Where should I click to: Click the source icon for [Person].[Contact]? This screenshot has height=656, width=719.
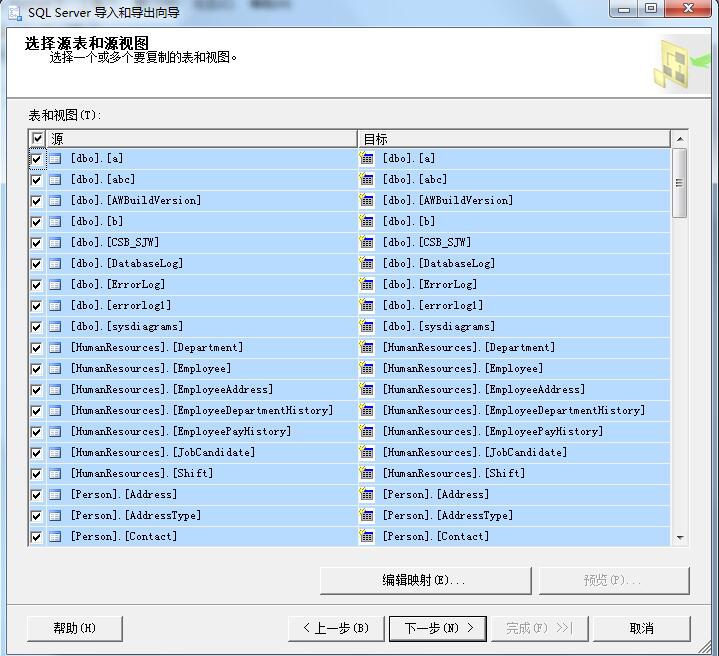point(55,537)
